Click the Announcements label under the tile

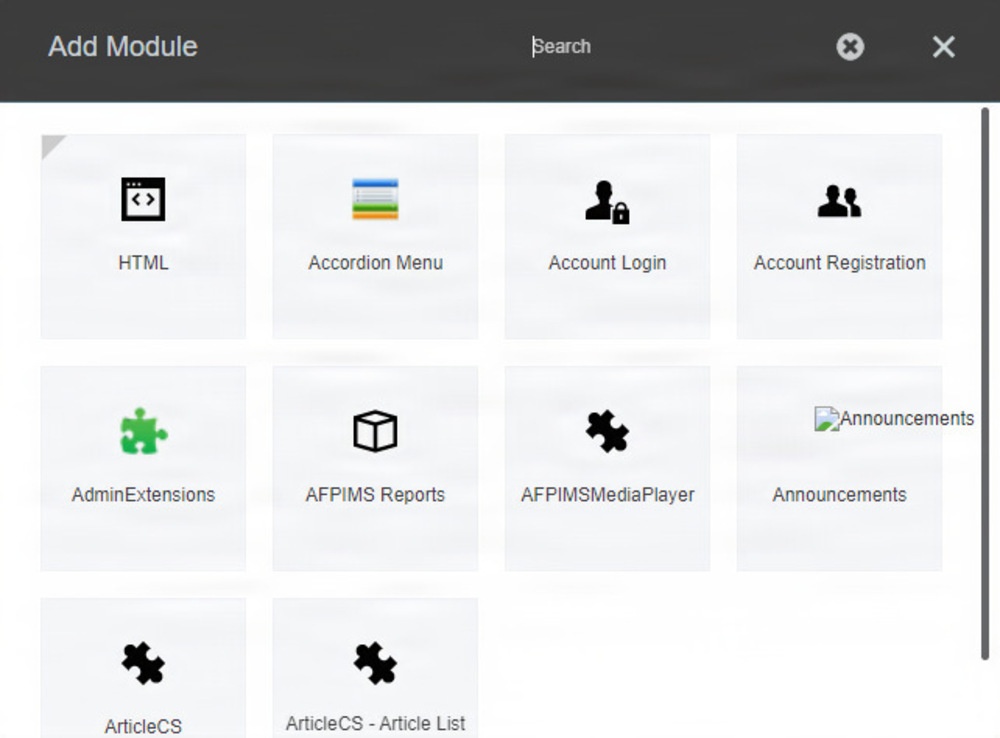click(839, 495)
